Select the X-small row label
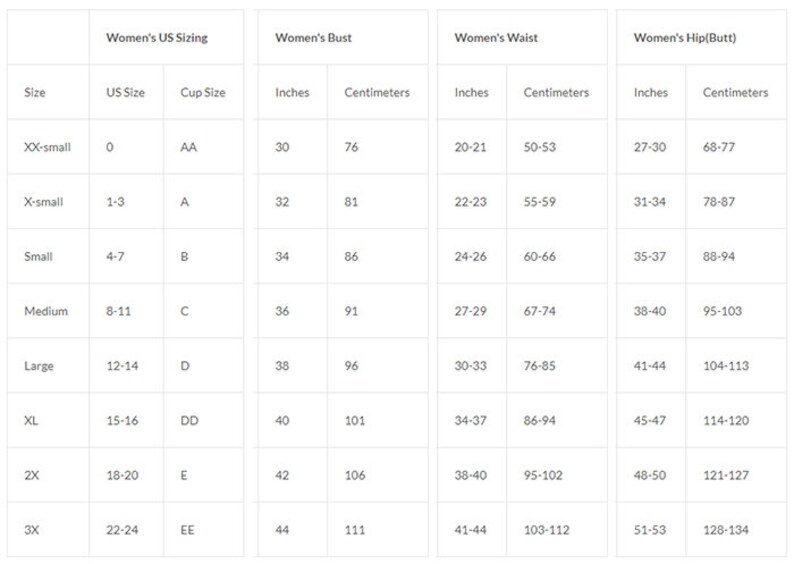Viewport: 794px width, 564px height. coord(43,202)
